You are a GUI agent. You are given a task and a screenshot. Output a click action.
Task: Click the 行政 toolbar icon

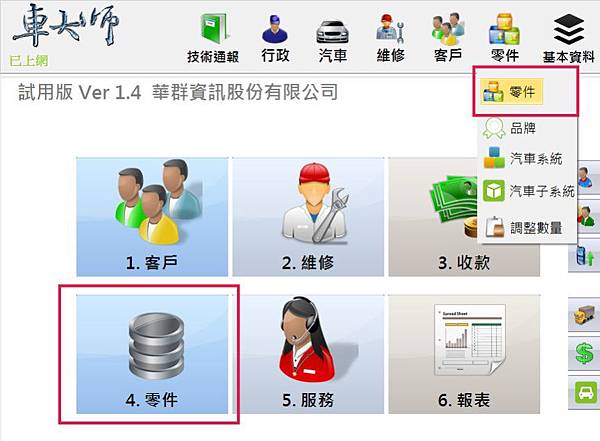click(x=275, y=38)
